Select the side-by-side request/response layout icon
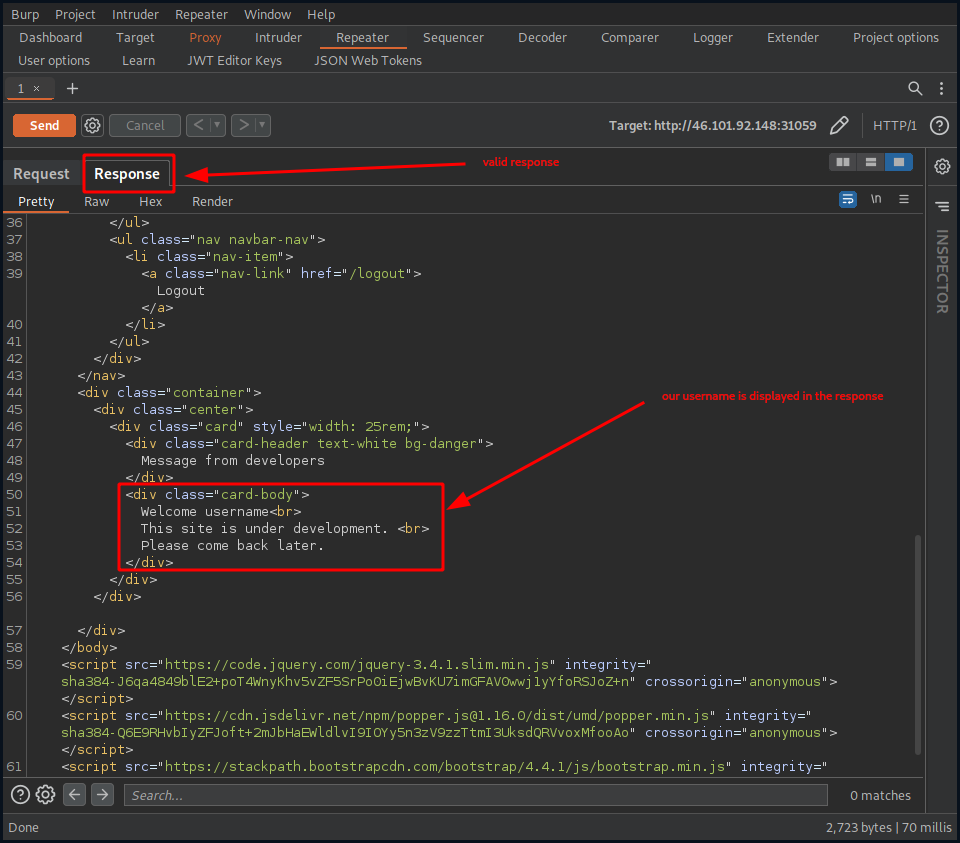960x843 pixels. coord(842,161)
